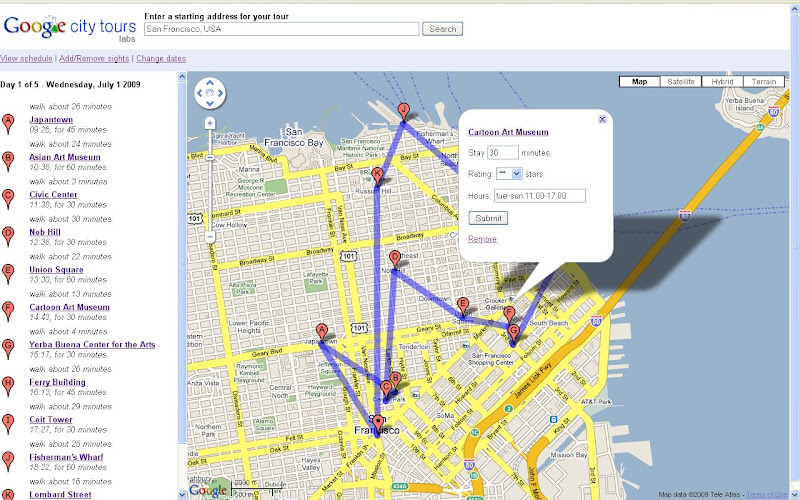Select map pin K near Russian Hill
This screenshot has width=800, height=500.
377,177
